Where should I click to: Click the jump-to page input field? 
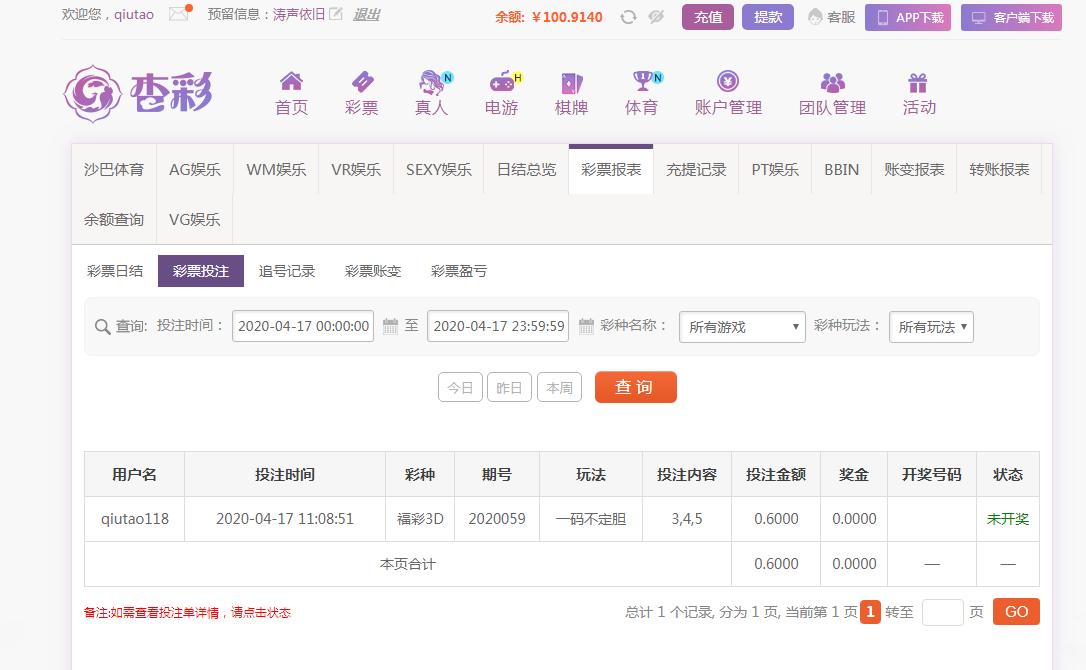pos(943,612)
